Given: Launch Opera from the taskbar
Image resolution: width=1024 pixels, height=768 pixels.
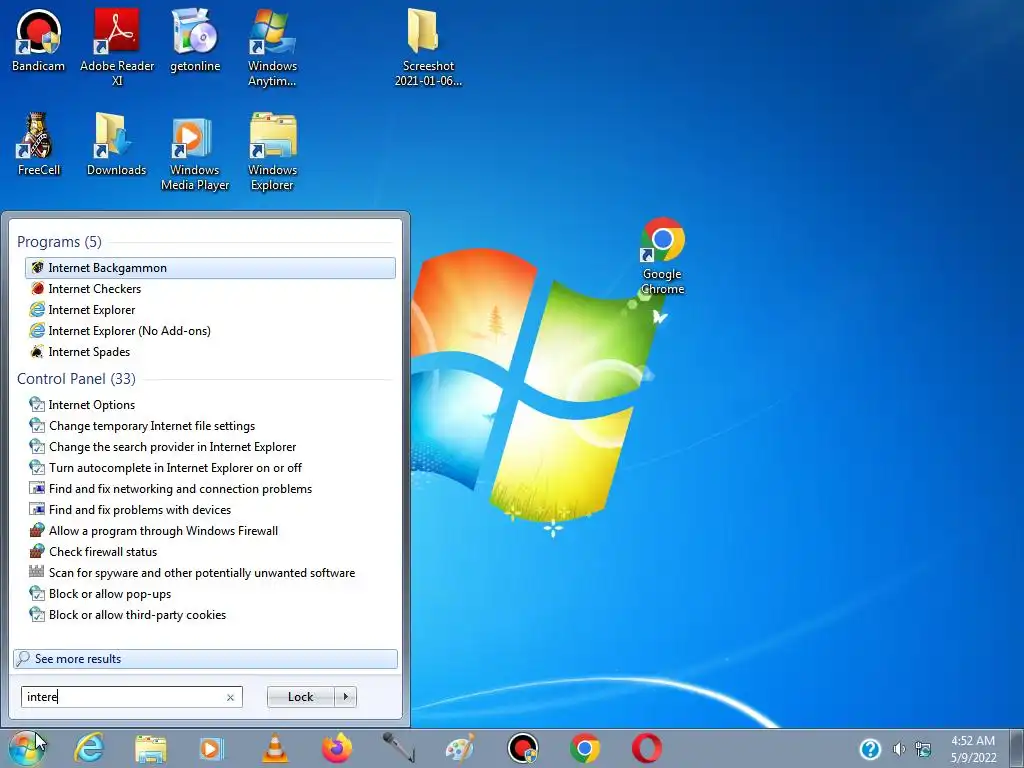Looking at the screenshot, I should click(x=647, y=748).
